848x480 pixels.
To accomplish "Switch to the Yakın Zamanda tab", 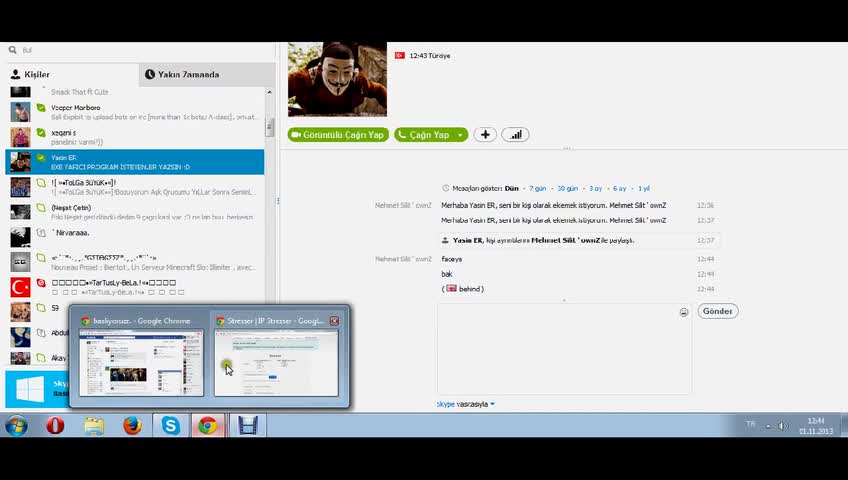I will point(207,75).
